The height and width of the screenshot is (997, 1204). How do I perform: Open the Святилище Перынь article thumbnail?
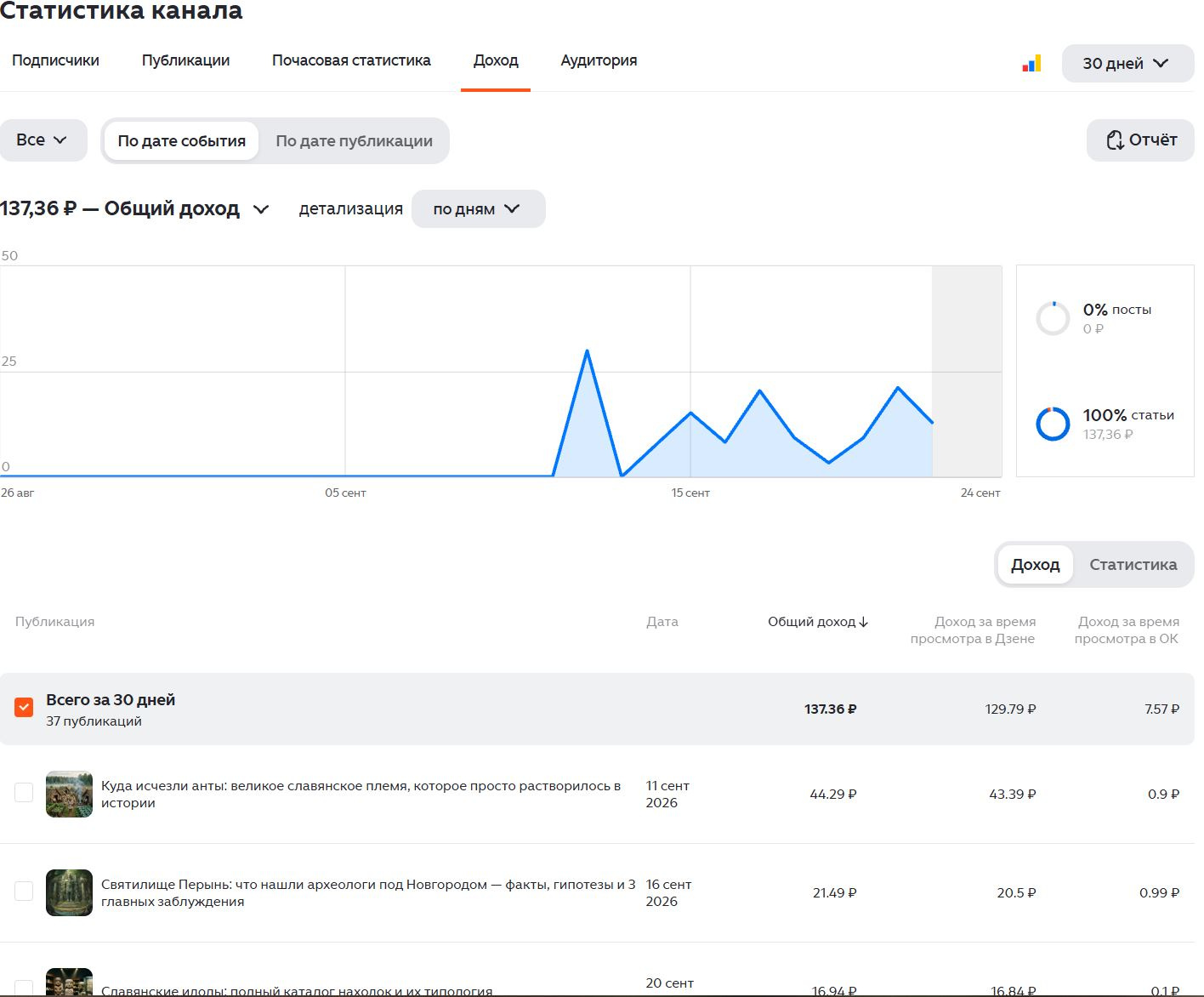click(69, 892)
